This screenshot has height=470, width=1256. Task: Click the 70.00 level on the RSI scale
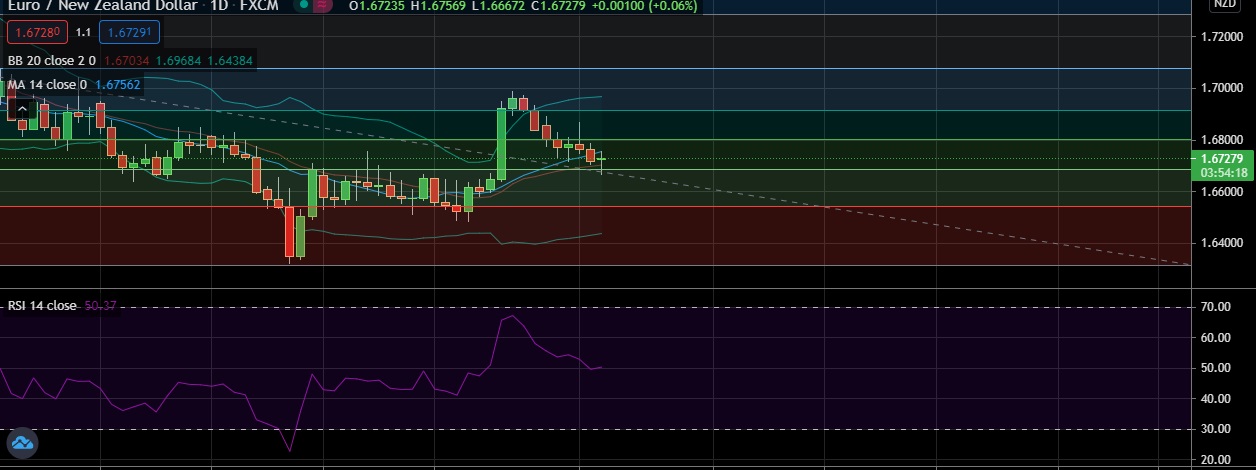click(1215, 307)
